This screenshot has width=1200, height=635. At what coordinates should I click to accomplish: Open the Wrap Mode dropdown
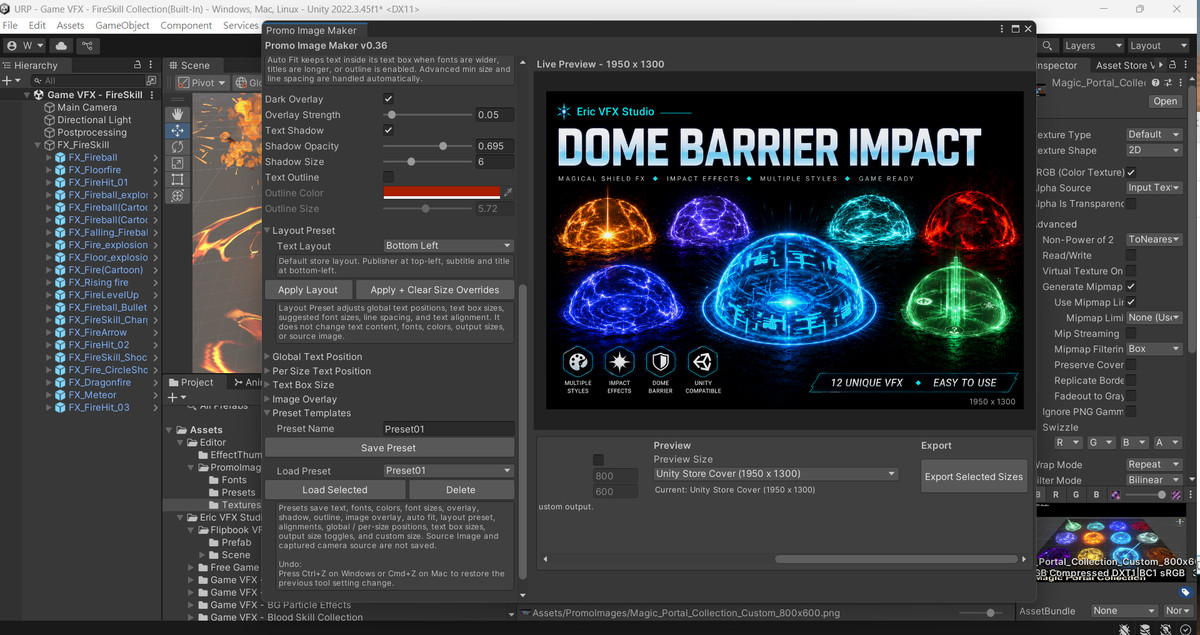(1154, 464)
